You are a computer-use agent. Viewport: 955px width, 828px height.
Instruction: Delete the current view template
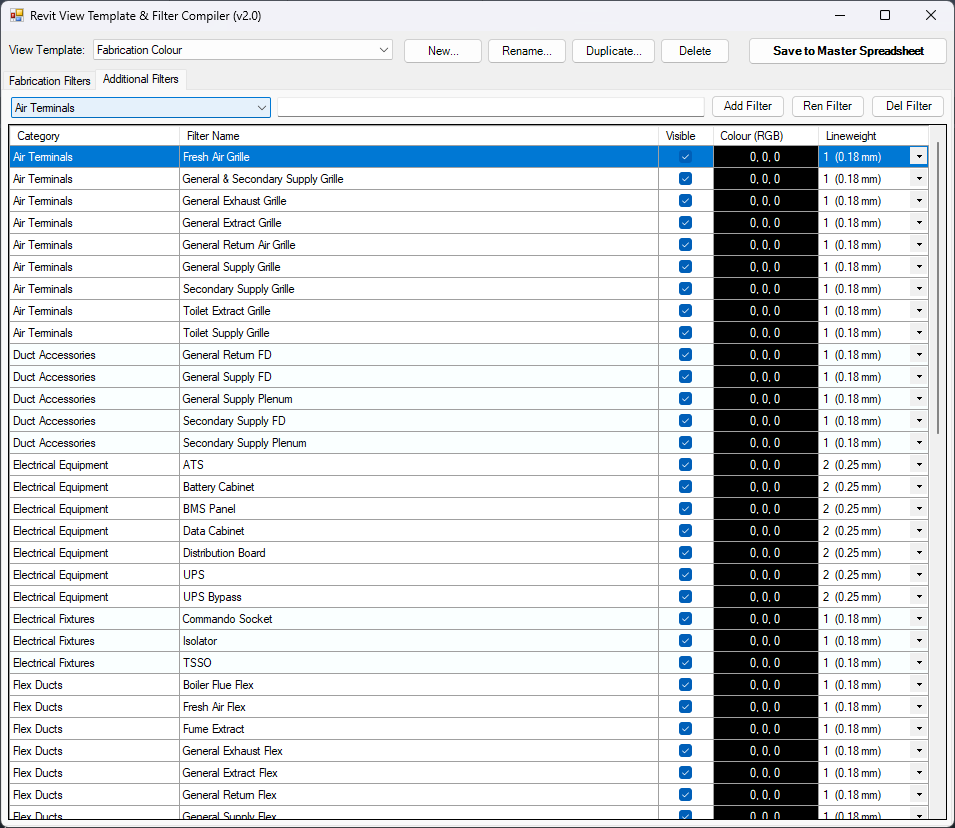click(695, 51)
